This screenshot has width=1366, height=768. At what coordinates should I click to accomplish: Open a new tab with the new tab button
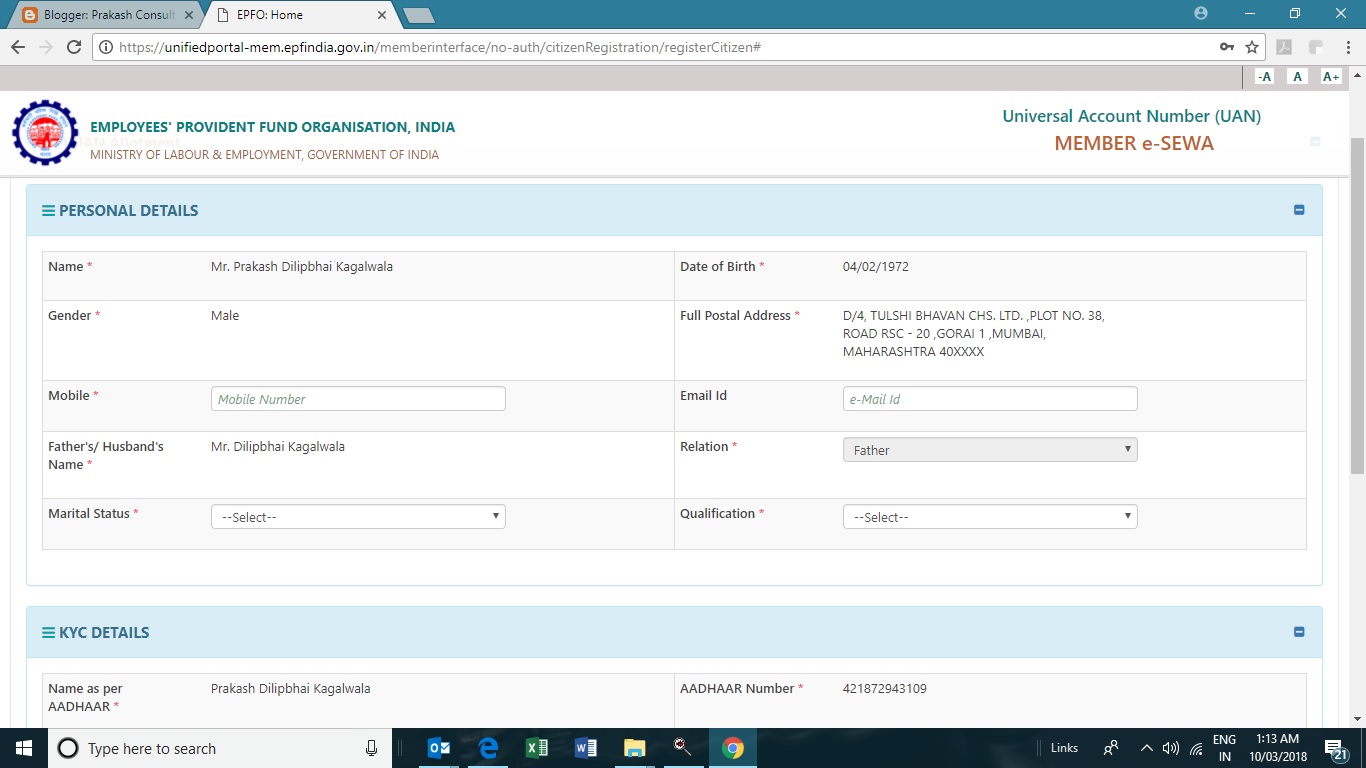tap(418, 15)
